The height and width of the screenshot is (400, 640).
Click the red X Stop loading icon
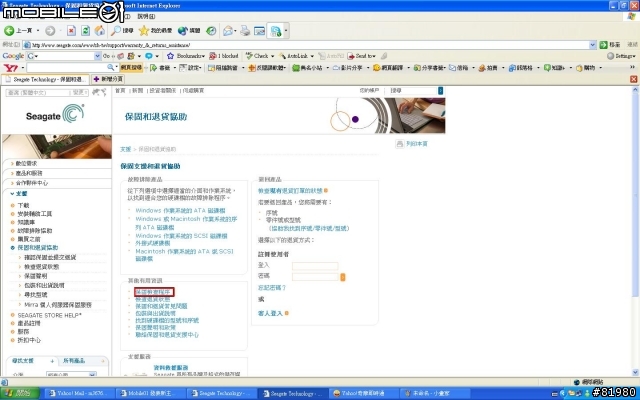[71, 31]
